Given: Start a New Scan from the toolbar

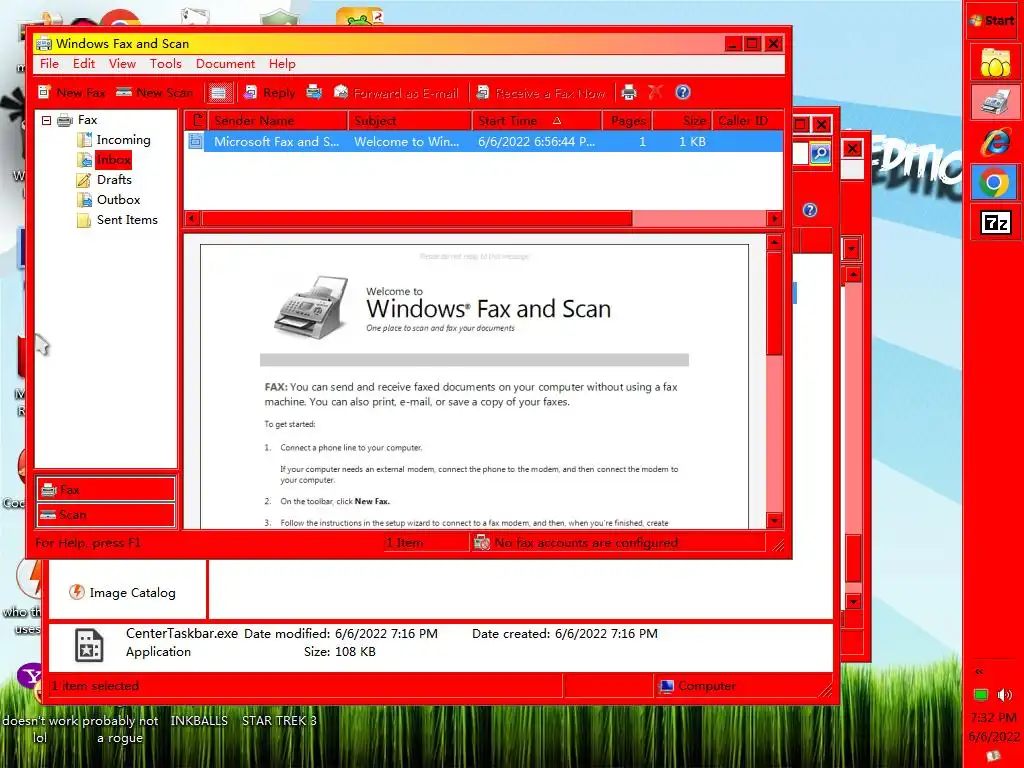Looking at the screenshot, I should coord(155,93).
